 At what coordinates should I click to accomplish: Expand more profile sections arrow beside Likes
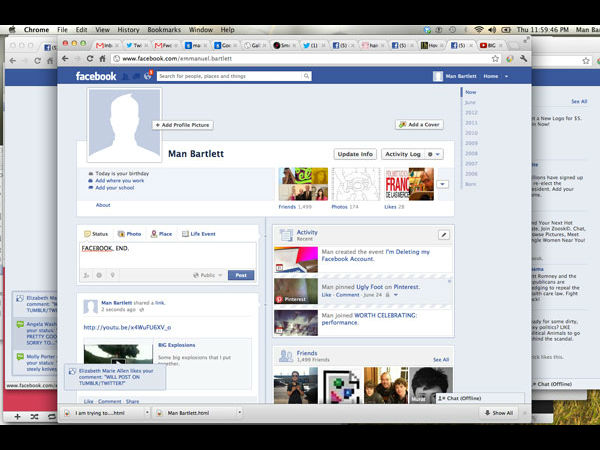(x=443, y=184)
